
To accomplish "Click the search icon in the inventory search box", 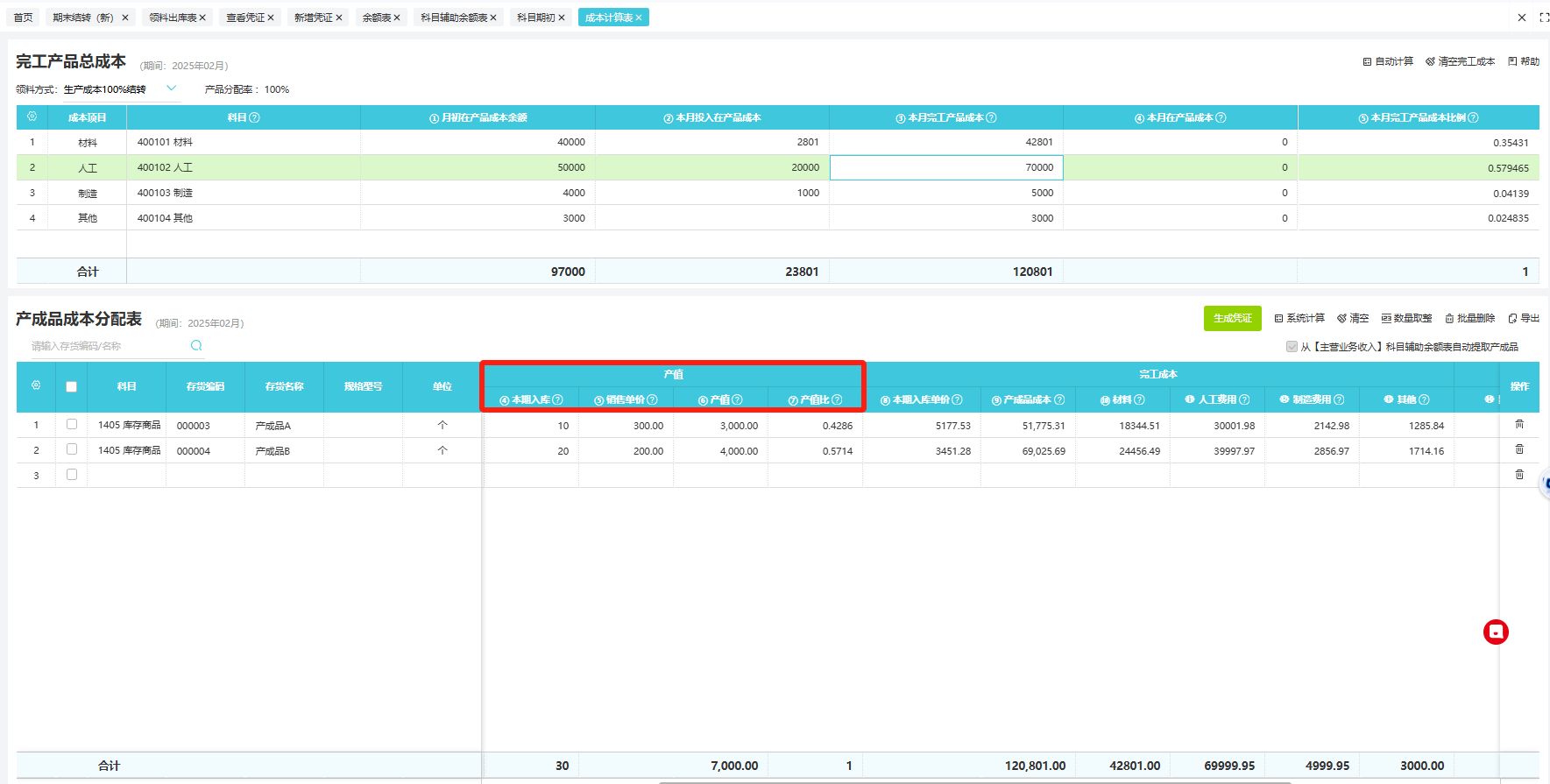I will (196, 346).
